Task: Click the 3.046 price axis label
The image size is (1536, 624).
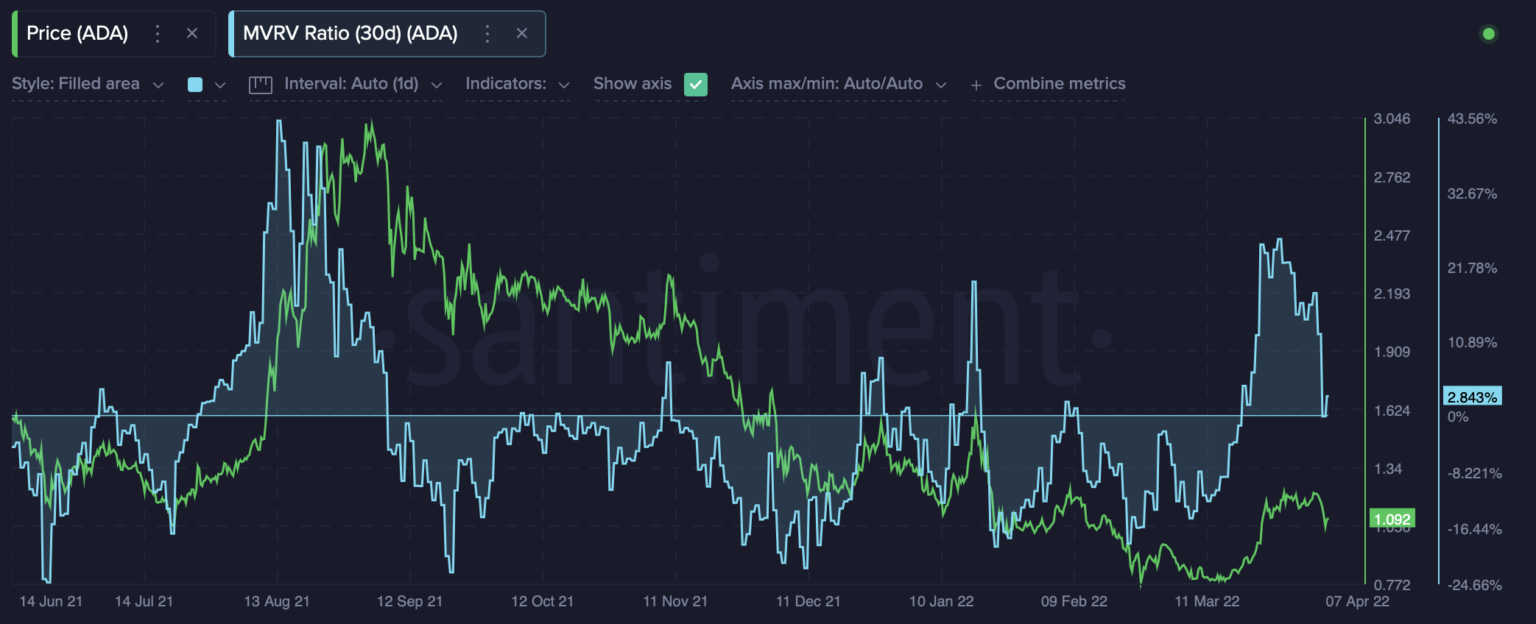Action: [1392, 118]
